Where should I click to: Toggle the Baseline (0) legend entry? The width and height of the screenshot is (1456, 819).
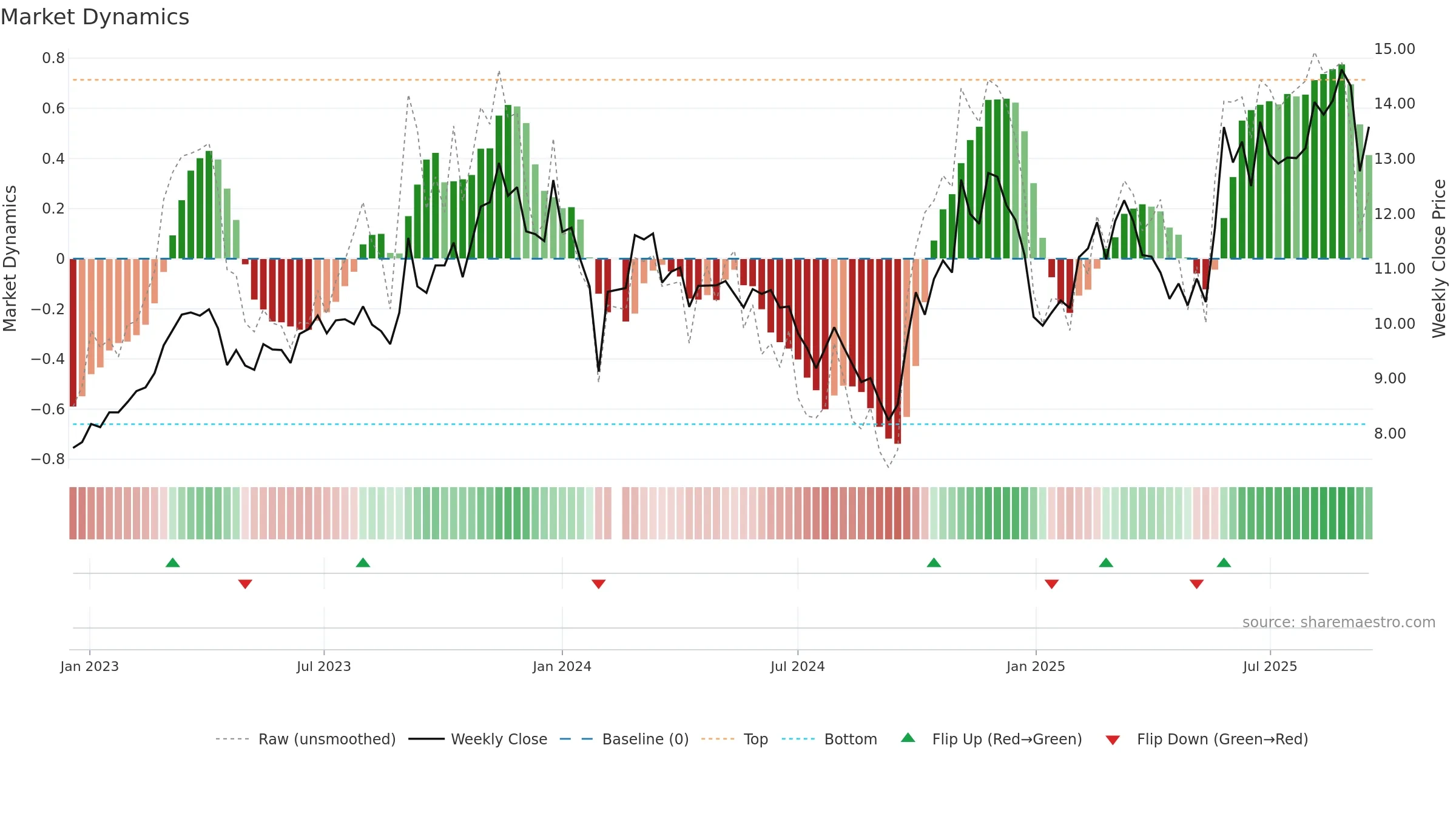(624, 739)
